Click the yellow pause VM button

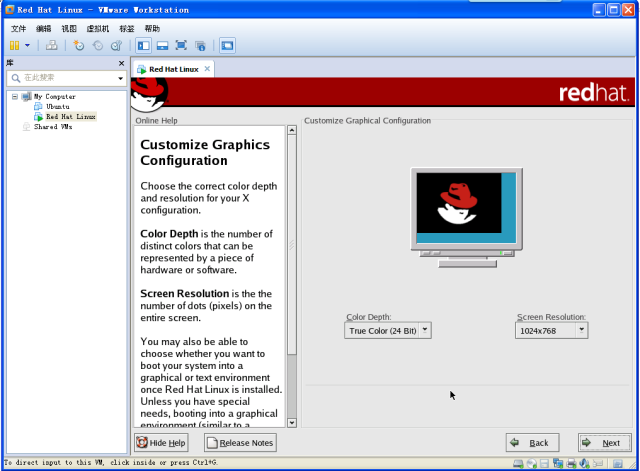pyautogui.click(x=15, y=45)
